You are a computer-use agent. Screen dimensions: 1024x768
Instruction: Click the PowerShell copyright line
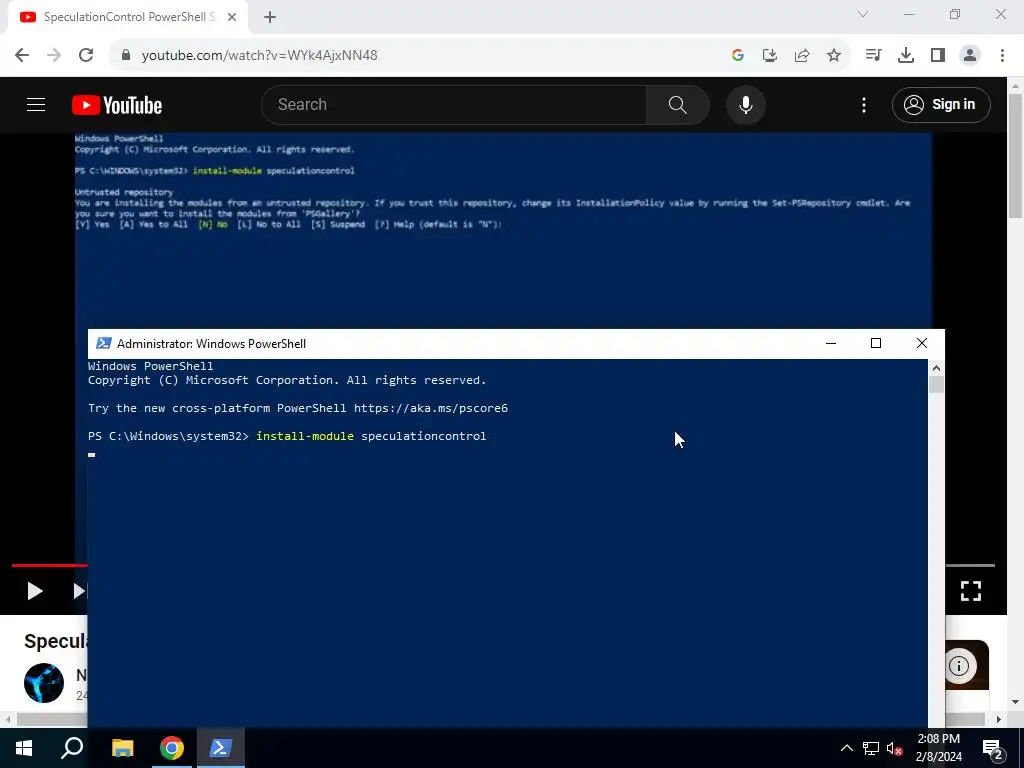click(287, 380)
